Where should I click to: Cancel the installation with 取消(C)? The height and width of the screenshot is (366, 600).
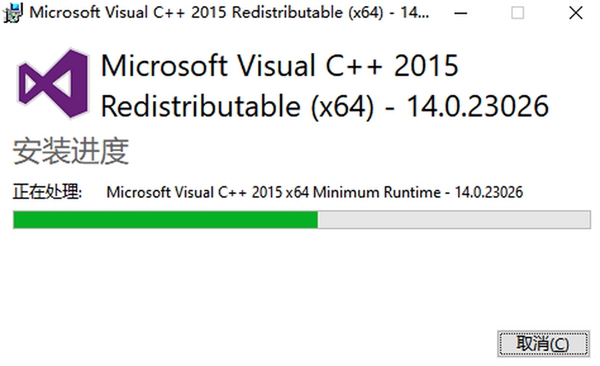(x=543, y=343)
